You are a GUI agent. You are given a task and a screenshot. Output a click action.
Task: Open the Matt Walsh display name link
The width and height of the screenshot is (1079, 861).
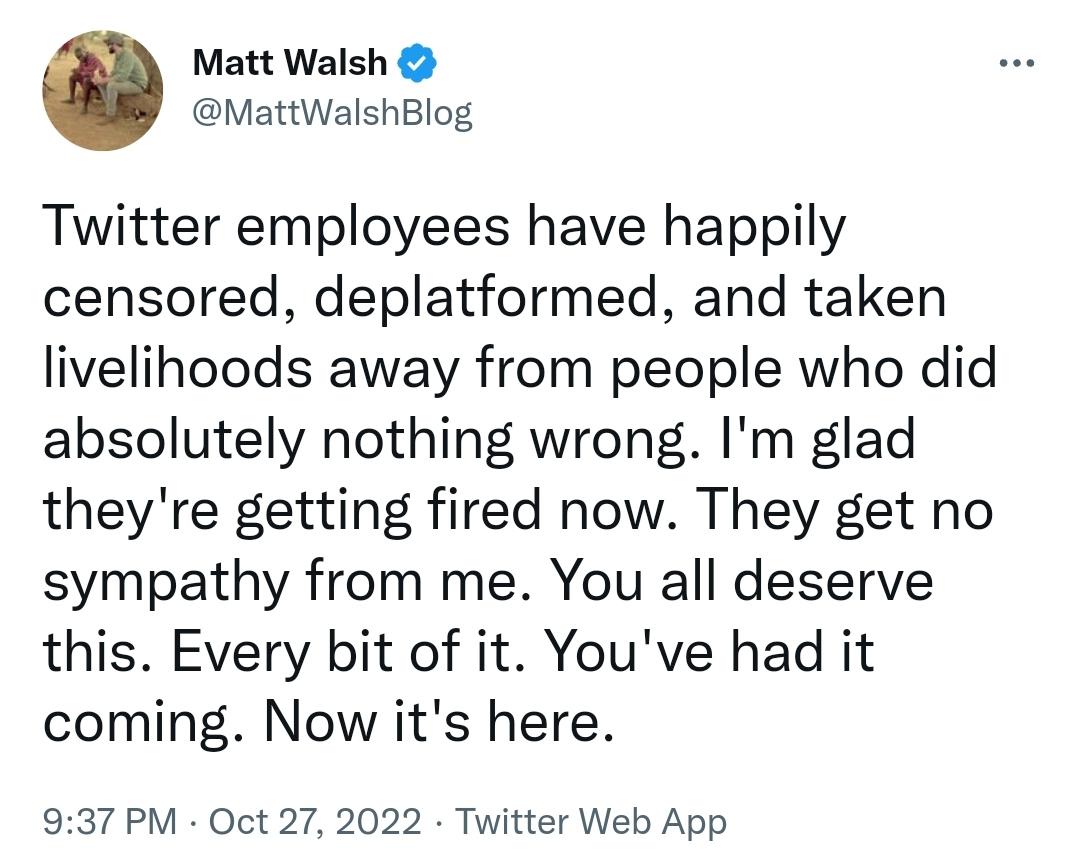(x=290, y=62)
